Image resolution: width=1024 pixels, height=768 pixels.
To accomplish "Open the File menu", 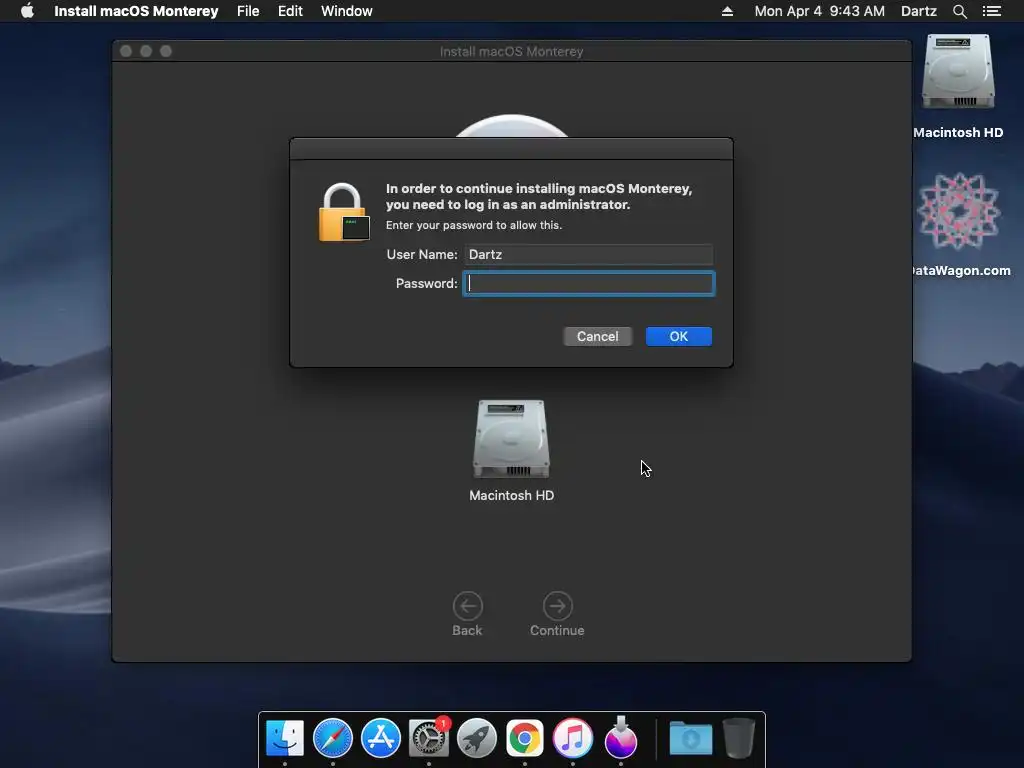I will coord(248,11).
